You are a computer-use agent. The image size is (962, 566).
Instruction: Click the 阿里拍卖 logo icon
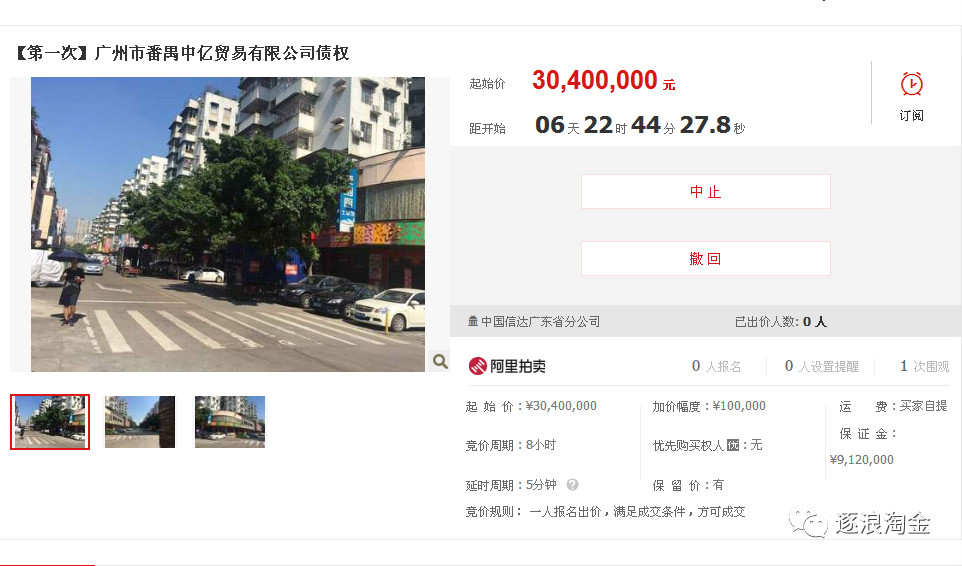click(477, 366)
